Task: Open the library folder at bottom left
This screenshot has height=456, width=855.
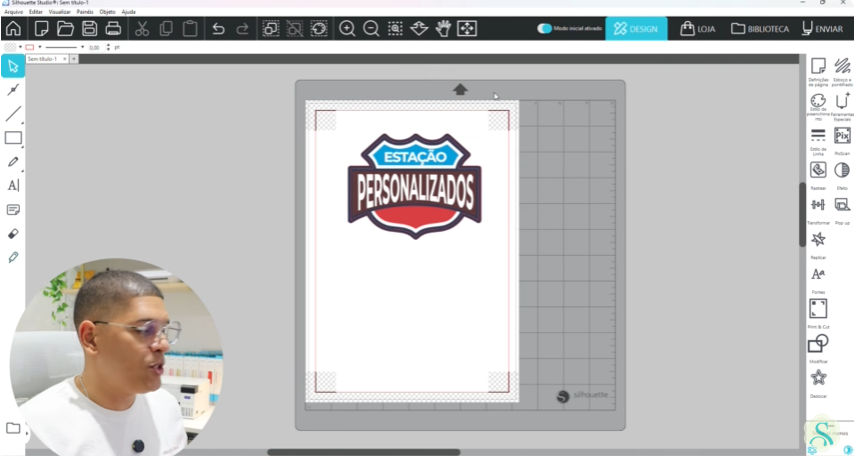Action: point(13,428)
